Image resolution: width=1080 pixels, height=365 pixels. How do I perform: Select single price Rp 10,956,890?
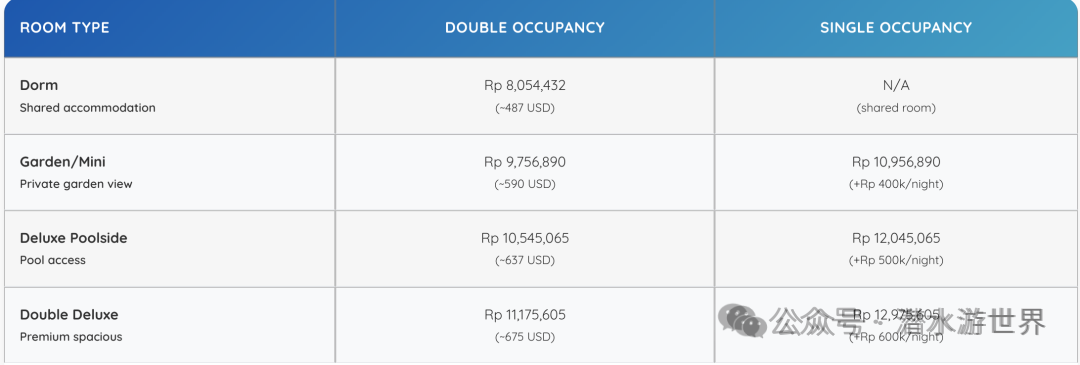pyautogui.click(x=896, y=163)
